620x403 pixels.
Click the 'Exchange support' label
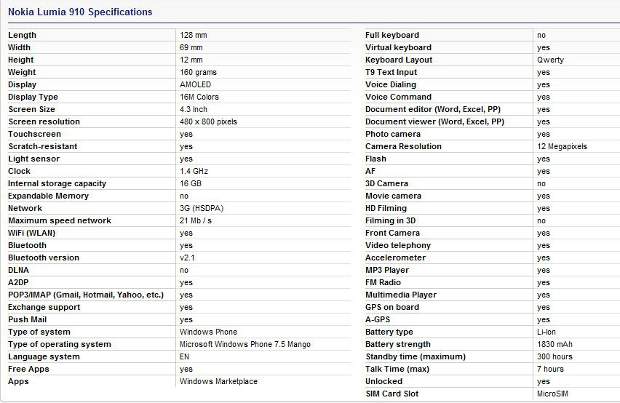[x=44, y=307]
